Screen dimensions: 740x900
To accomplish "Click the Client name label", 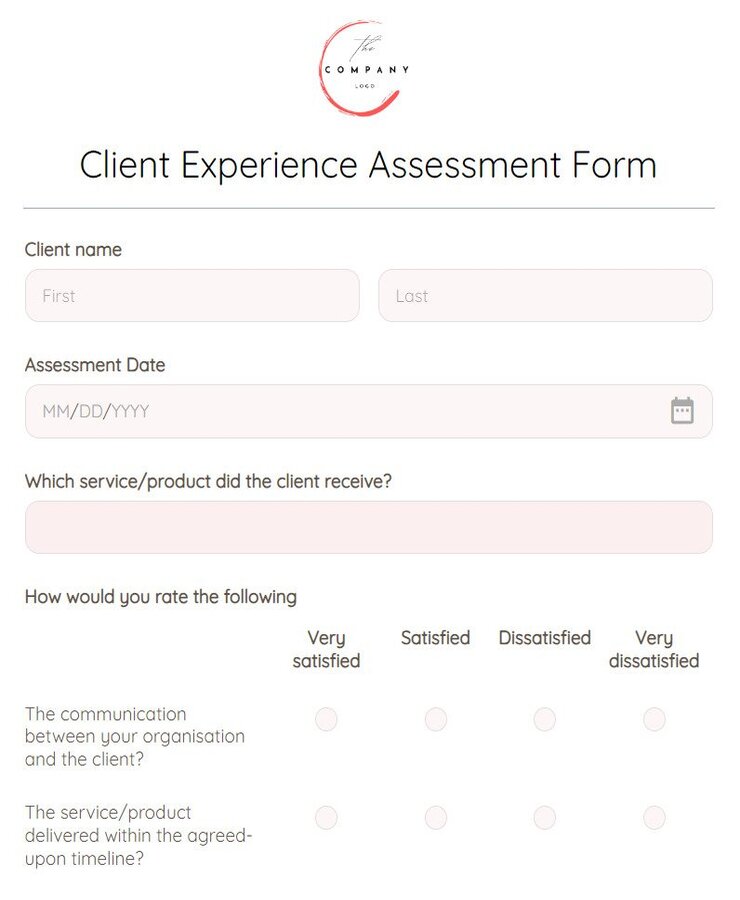I will (73, 250).
